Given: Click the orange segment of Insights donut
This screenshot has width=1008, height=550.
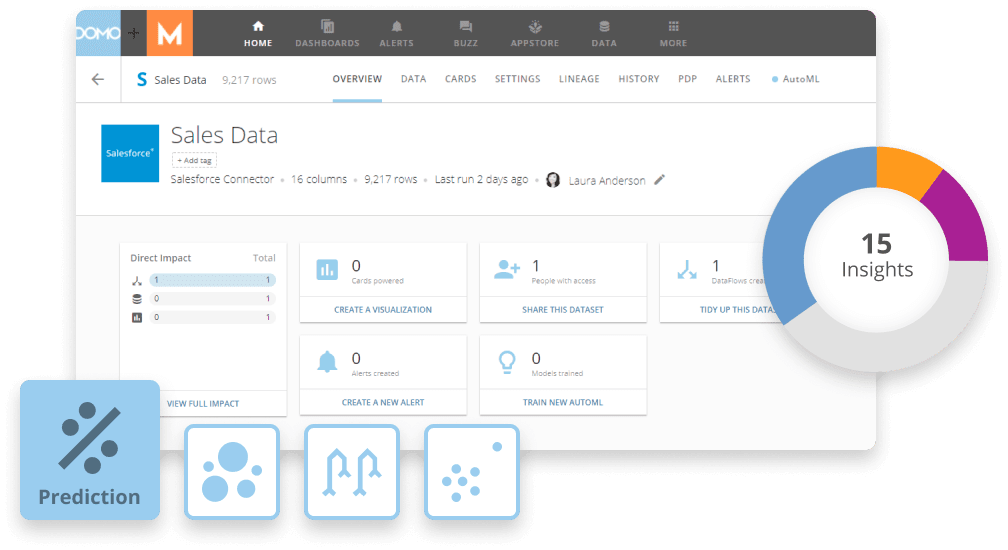Looking at the screenshot, I should pyautogui.click(x=904, y=171).
